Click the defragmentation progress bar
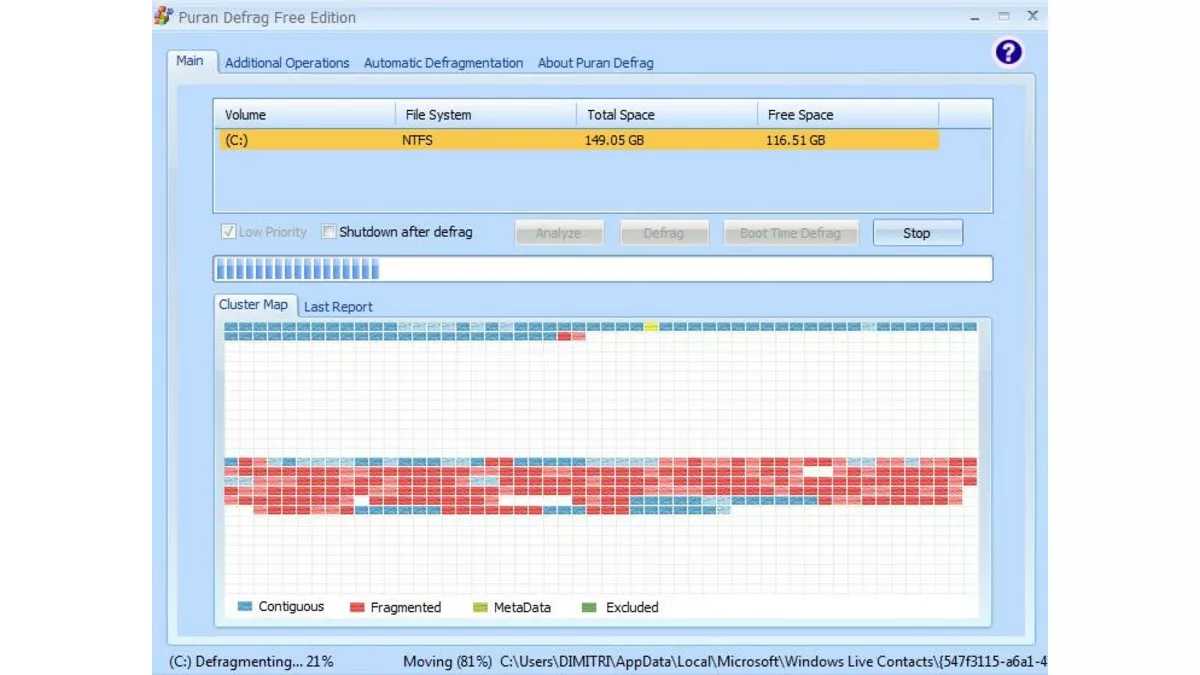Image resolution: width=1200 pixels, height=675 pixels. point(600,268)
